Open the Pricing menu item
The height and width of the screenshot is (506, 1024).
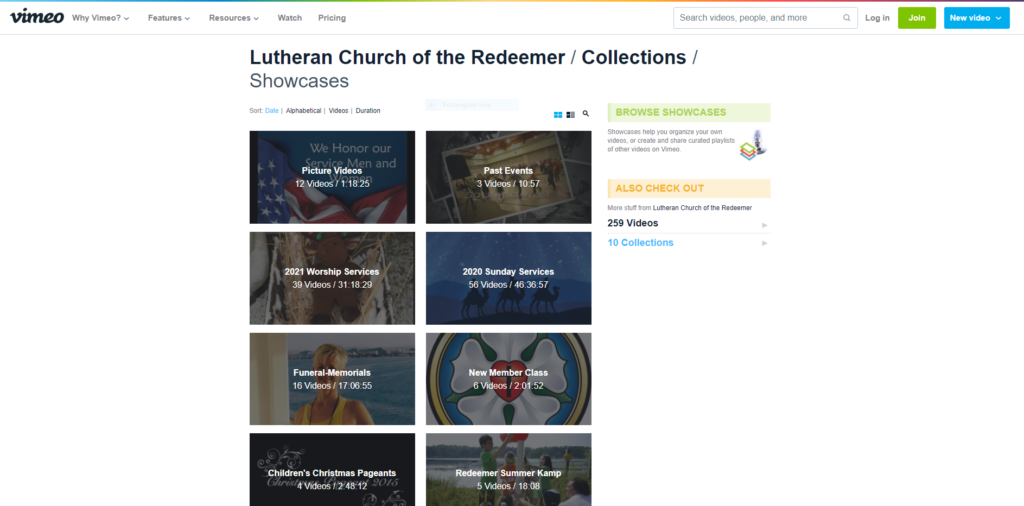click(x=332, y=18)
